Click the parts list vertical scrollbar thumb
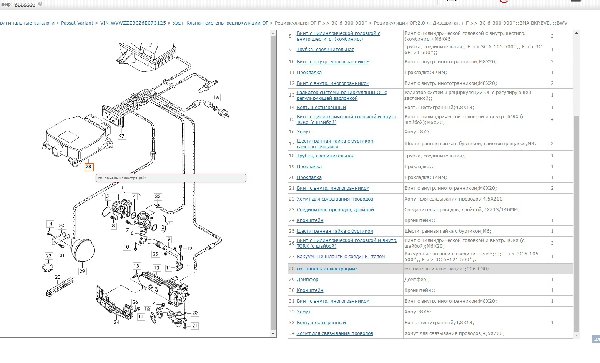 click(577, 224)
